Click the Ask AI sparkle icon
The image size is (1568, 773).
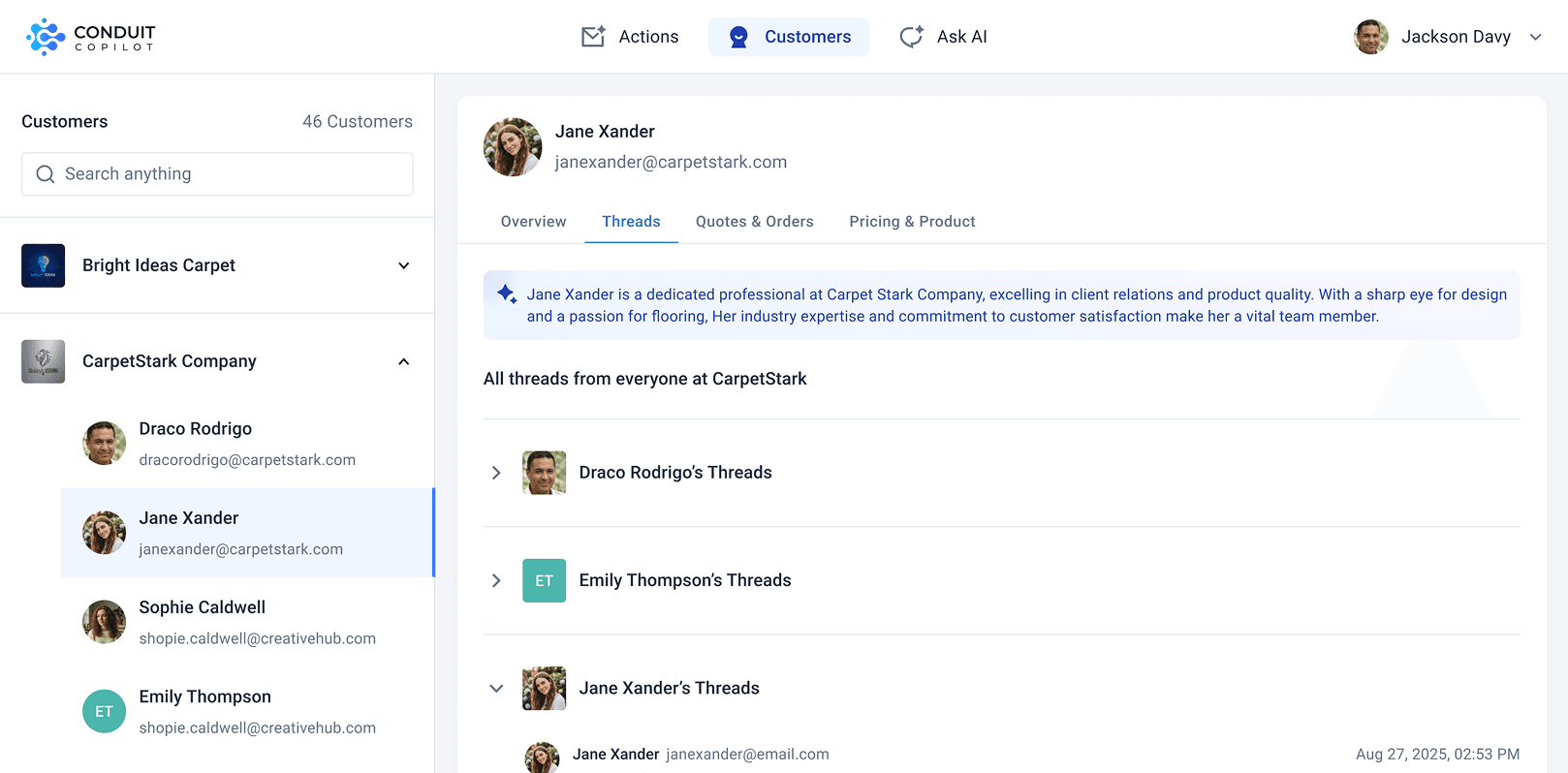(x=911, y=37)
